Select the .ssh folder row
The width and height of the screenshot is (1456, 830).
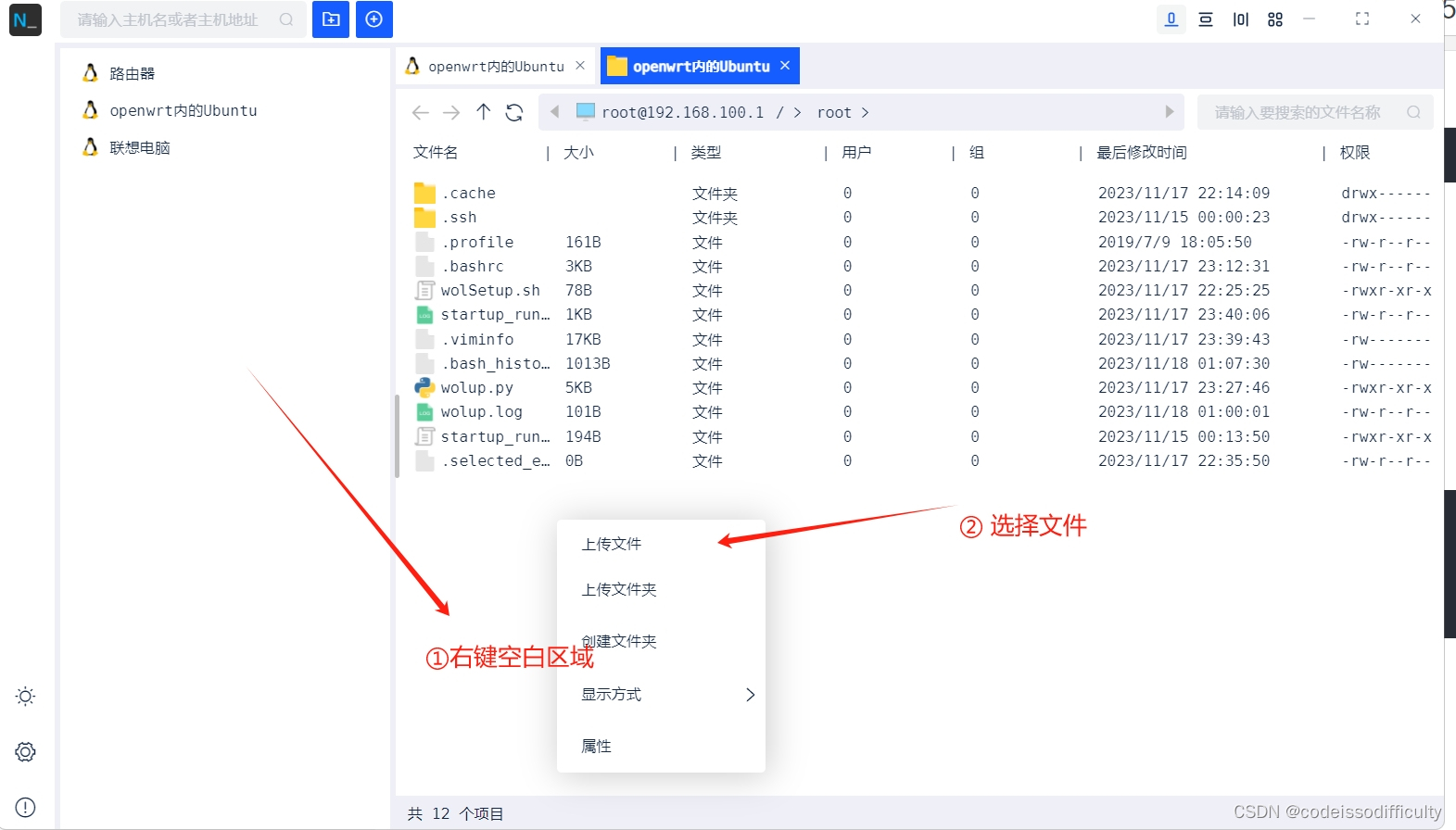click(x=922, y=217)
